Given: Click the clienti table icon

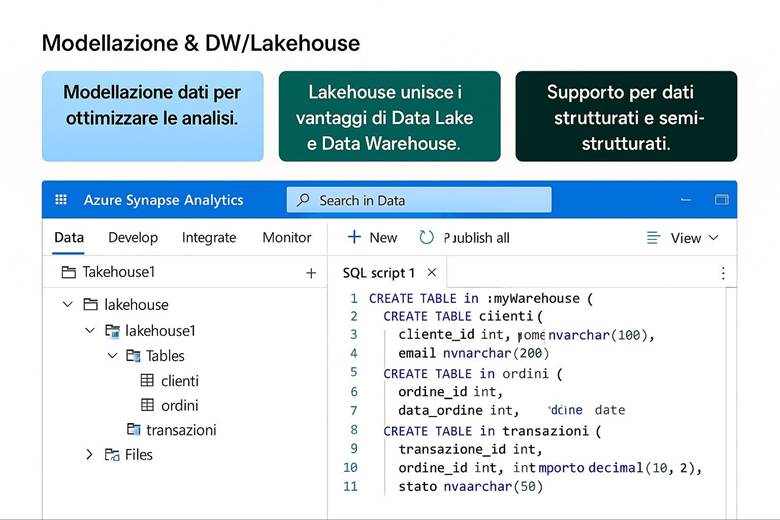Looking at the screenshot, I should [x=147, y=381].
